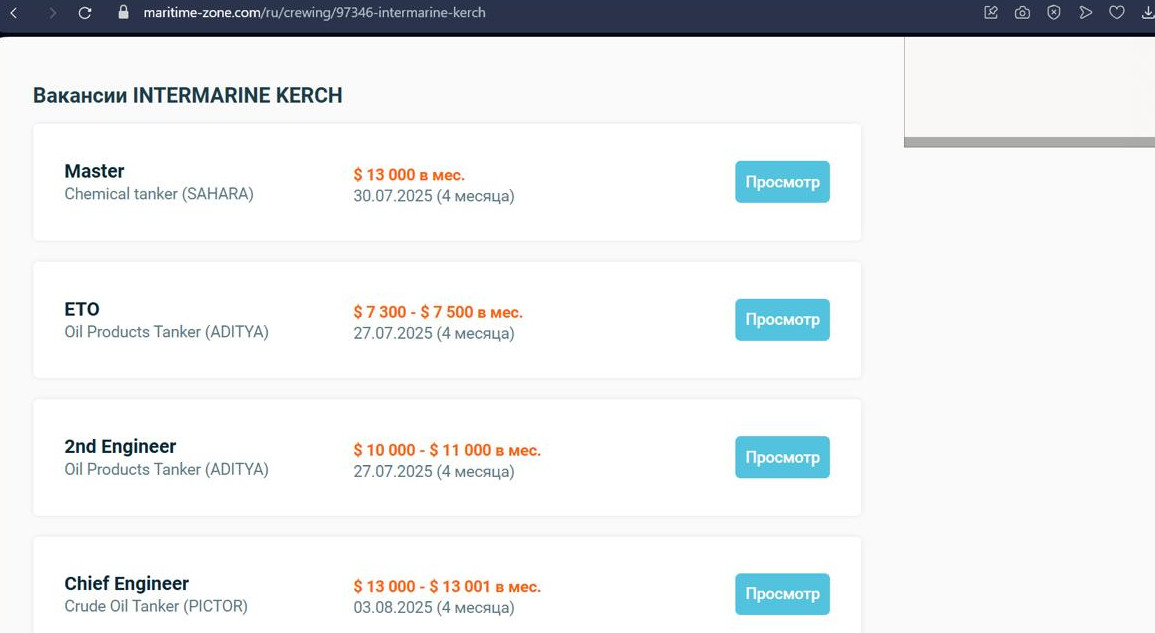Click Просмотр for the ETO vacancy
The height and width of the screenshot is (633, 1155).
(x=782, y=320)
